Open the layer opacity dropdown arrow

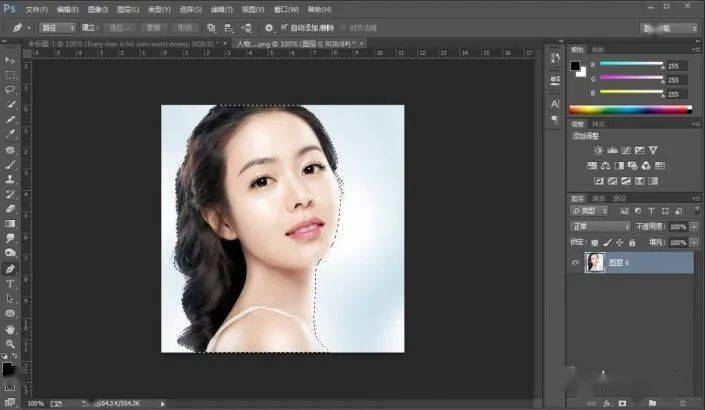694,227
